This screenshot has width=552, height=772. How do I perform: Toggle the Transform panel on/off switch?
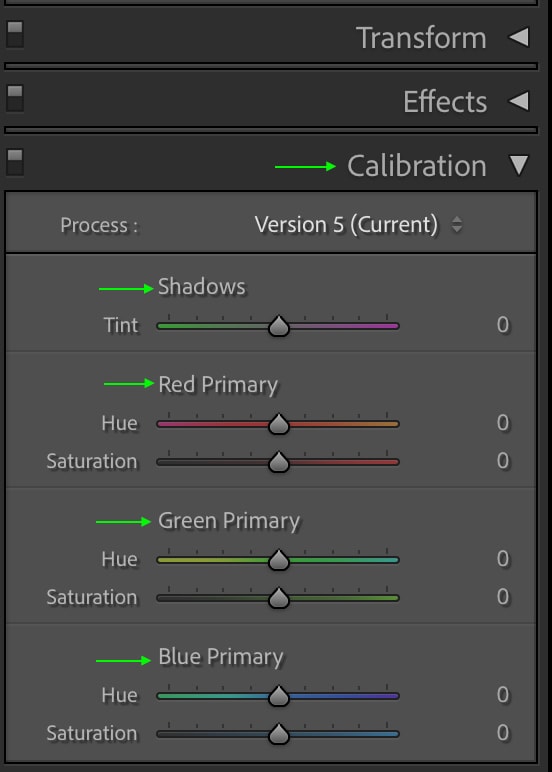point(15,35)
